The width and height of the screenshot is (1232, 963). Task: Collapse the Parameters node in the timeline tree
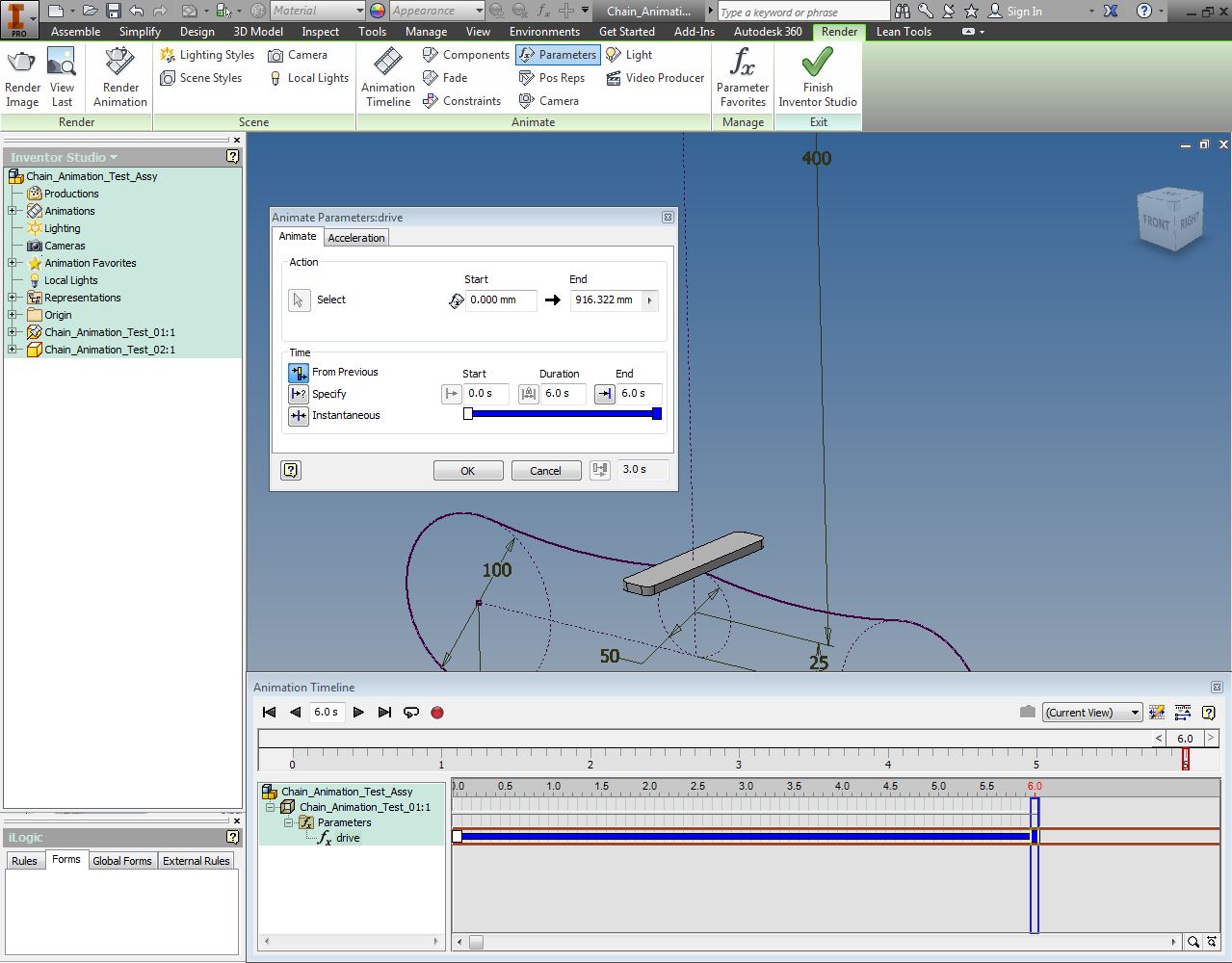tap(289, 822)
